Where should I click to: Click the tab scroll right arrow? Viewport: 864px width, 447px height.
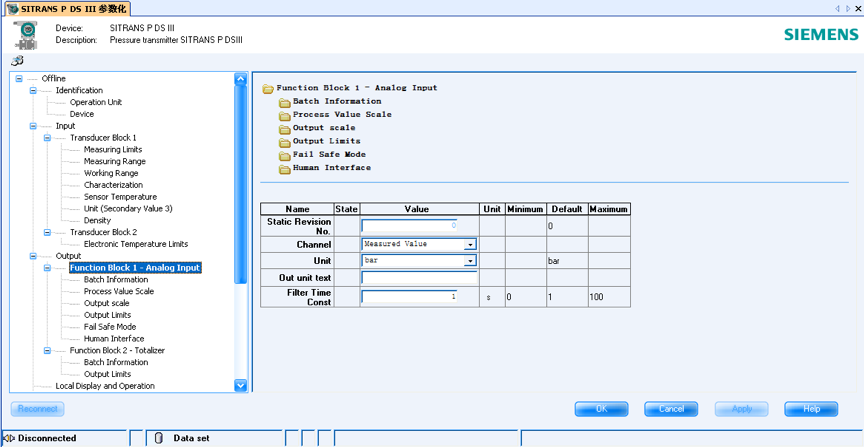[848, 8]
